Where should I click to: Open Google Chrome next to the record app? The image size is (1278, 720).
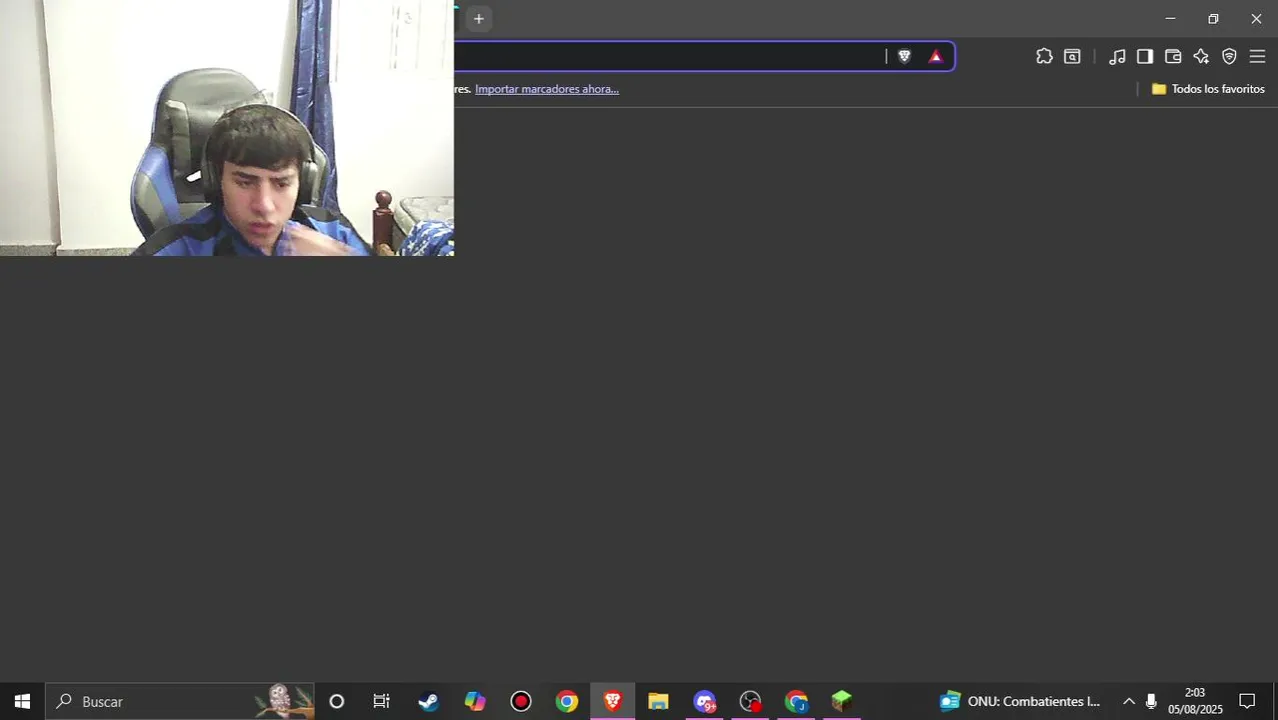pyautogui.click(x=567, y=701)
